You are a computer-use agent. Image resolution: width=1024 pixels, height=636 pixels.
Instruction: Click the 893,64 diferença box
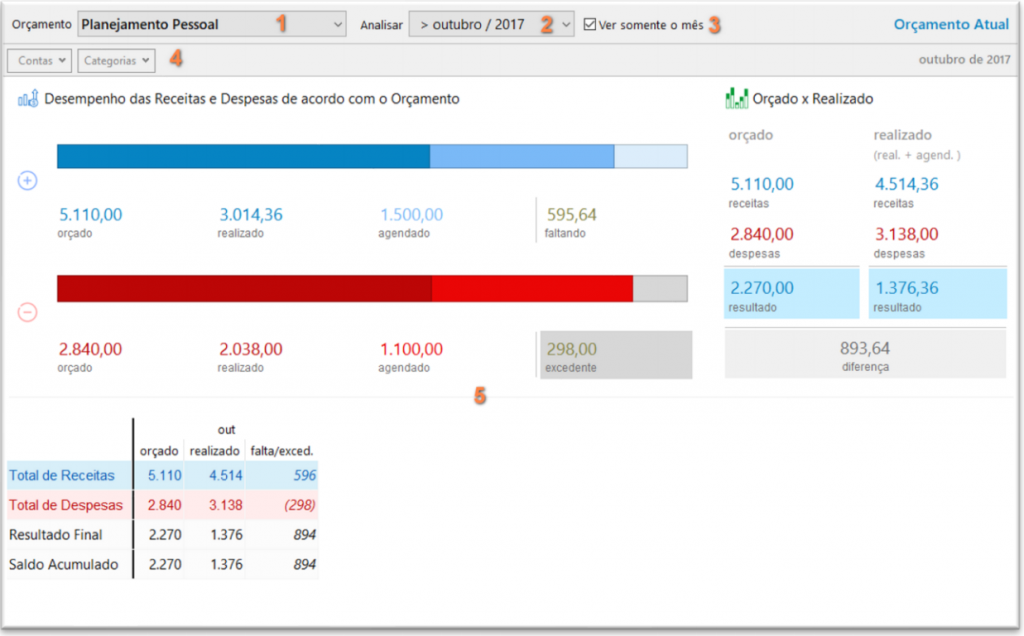click(865, 354)
